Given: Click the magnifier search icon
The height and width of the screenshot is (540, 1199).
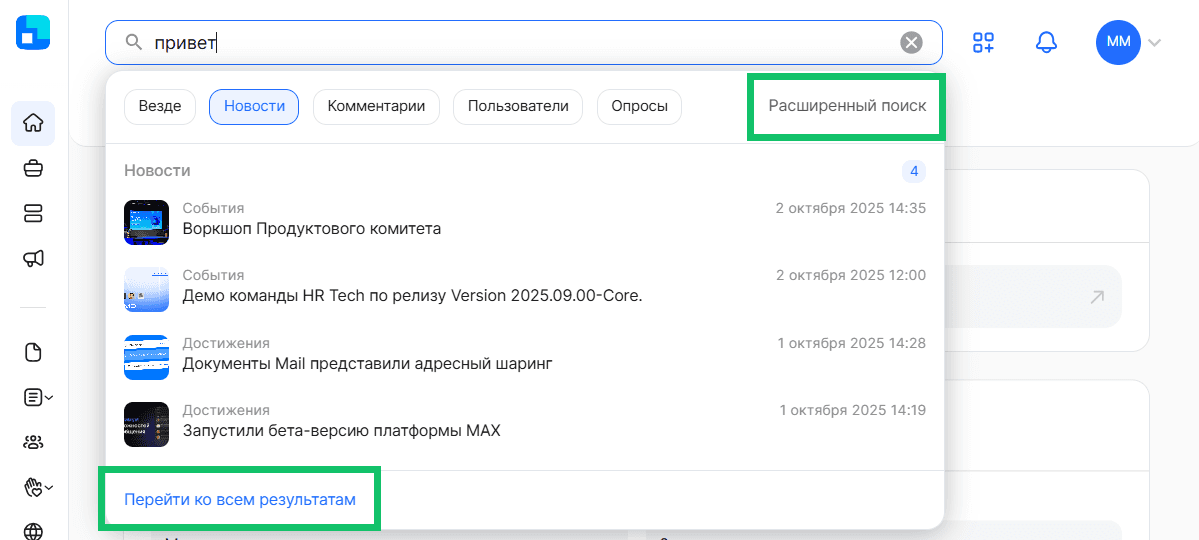Looking at the screenshot, I should click(134, 42).
